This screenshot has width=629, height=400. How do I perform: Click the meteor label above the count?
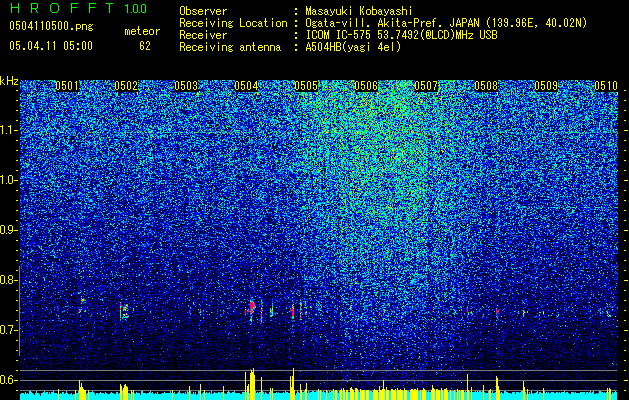(x=142, y=31)
